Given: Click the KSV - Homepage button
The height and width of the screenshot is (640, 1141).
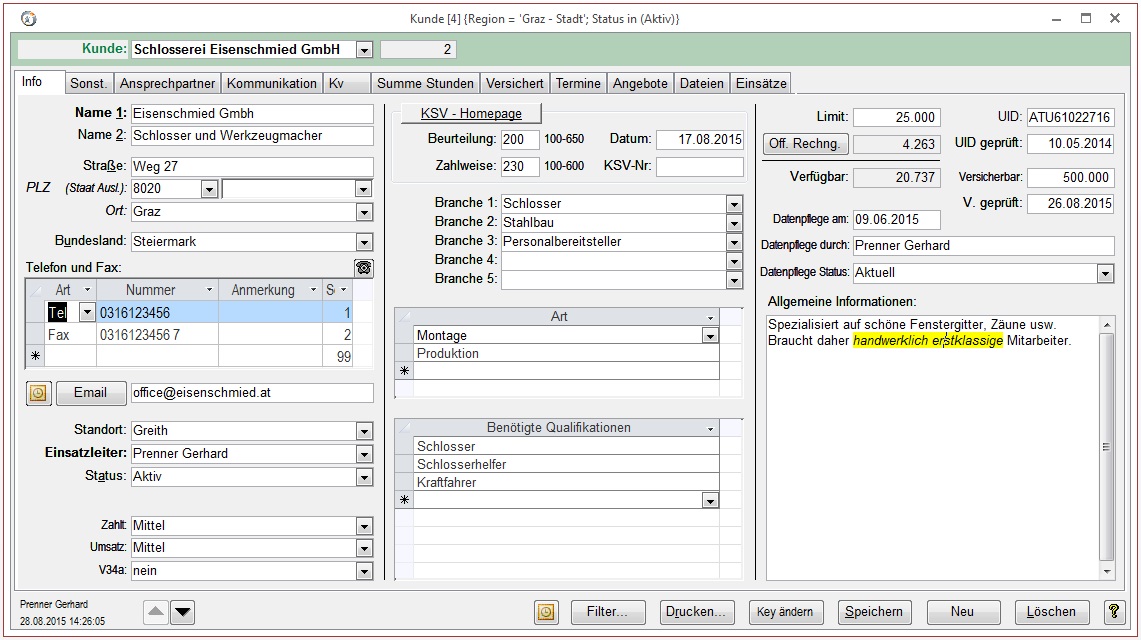Looking at the screenshot, I should [471, 114].
